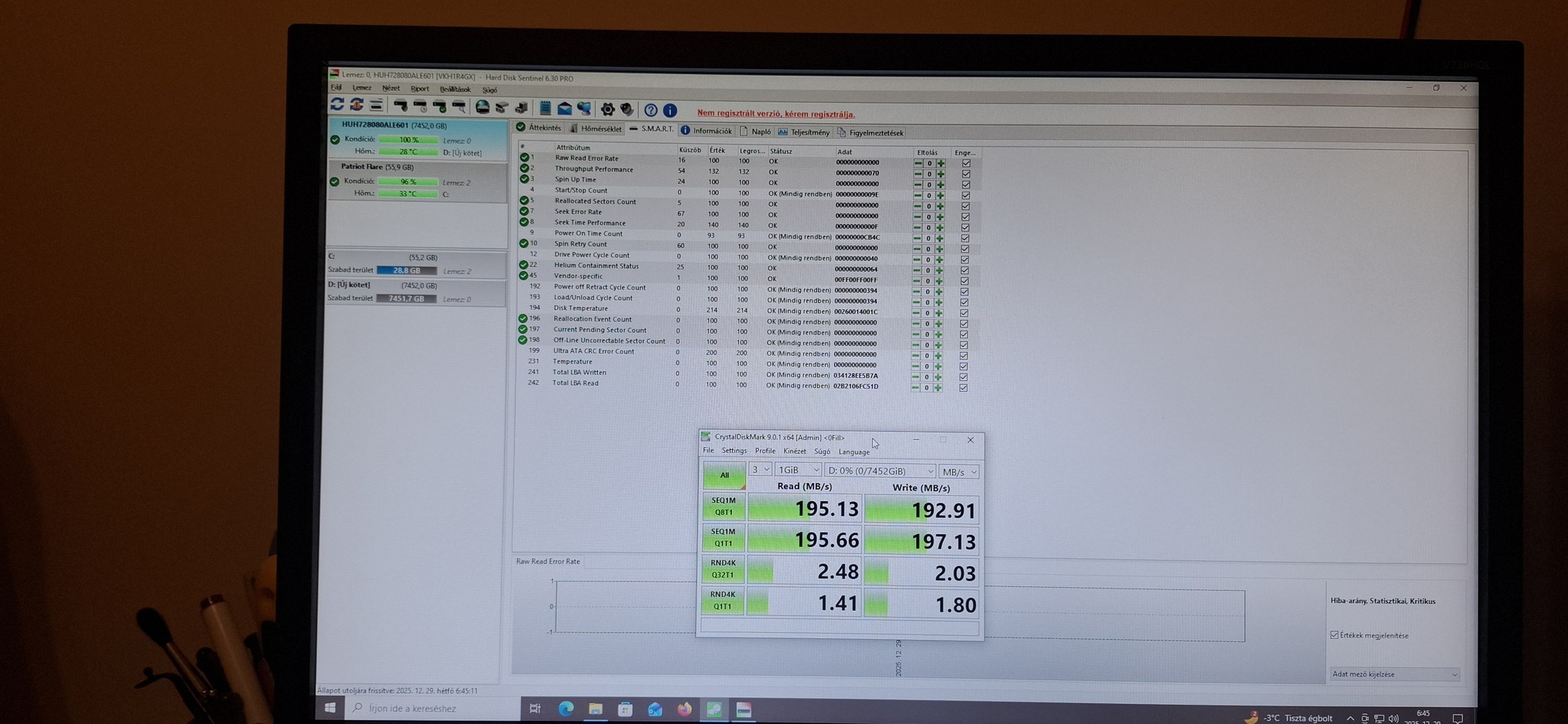Click the minus offset button for Spin Up Time

click(x=918, y=184)
